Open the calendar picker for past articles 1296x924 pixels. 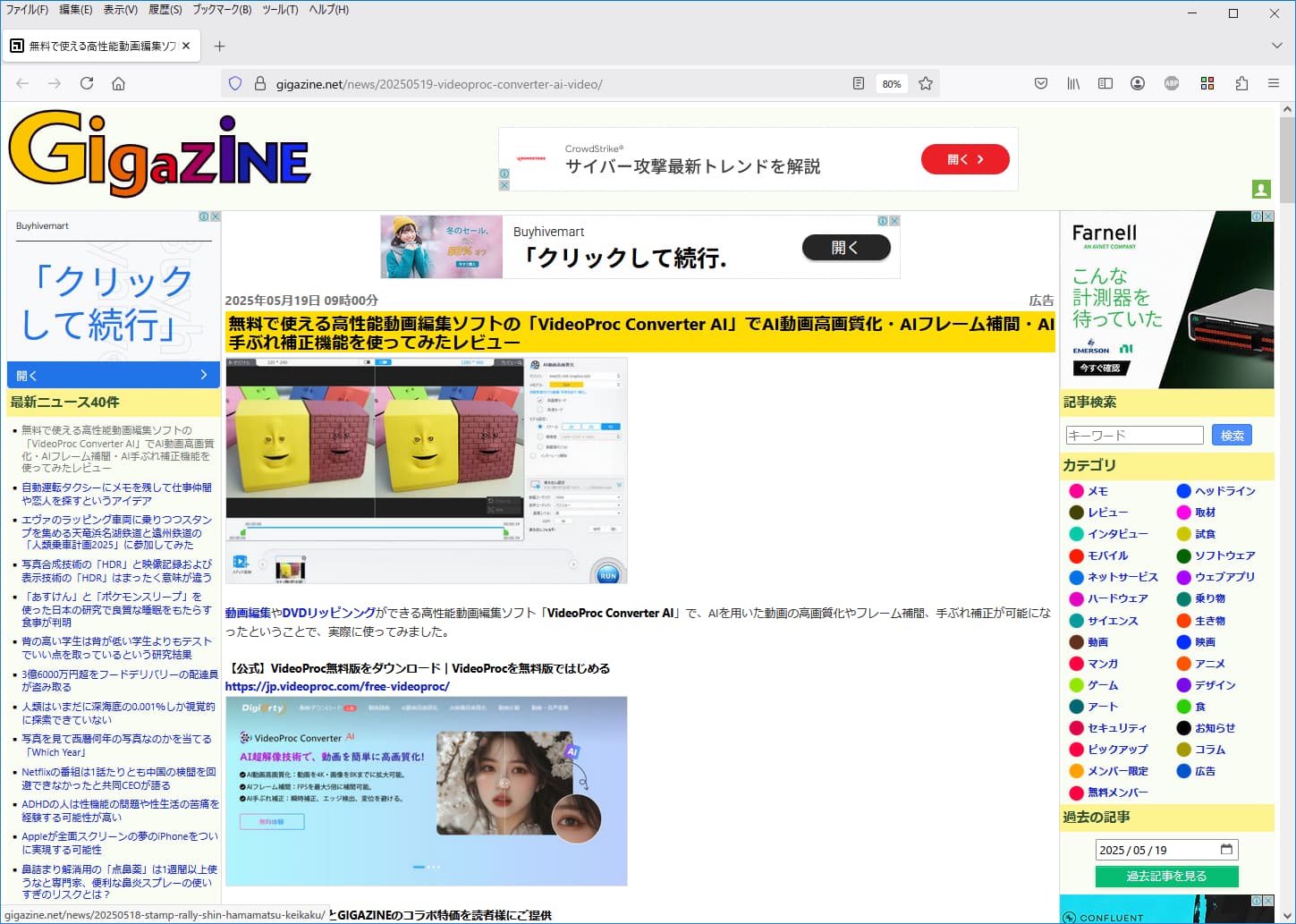(1226, 849)
